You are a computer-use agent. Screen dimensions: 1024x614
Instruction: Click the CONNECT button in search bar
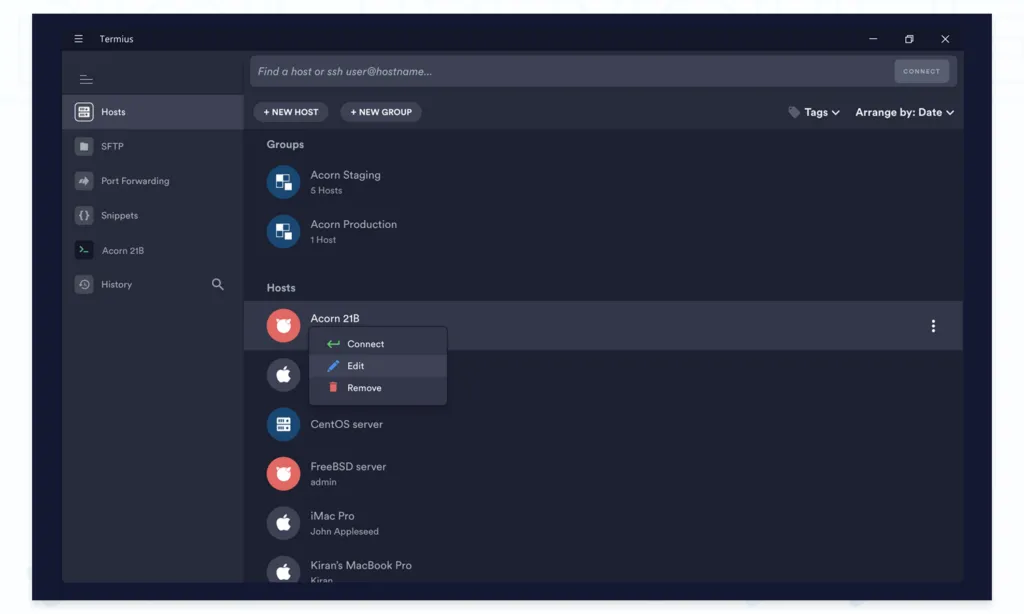[x=921, y=71]
